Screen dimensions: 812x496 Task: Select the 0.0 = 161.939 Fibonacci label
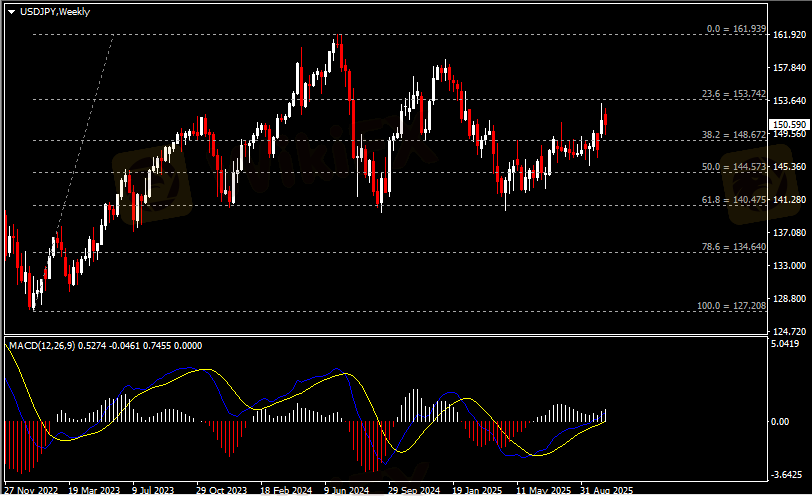(x=736, y=29)
